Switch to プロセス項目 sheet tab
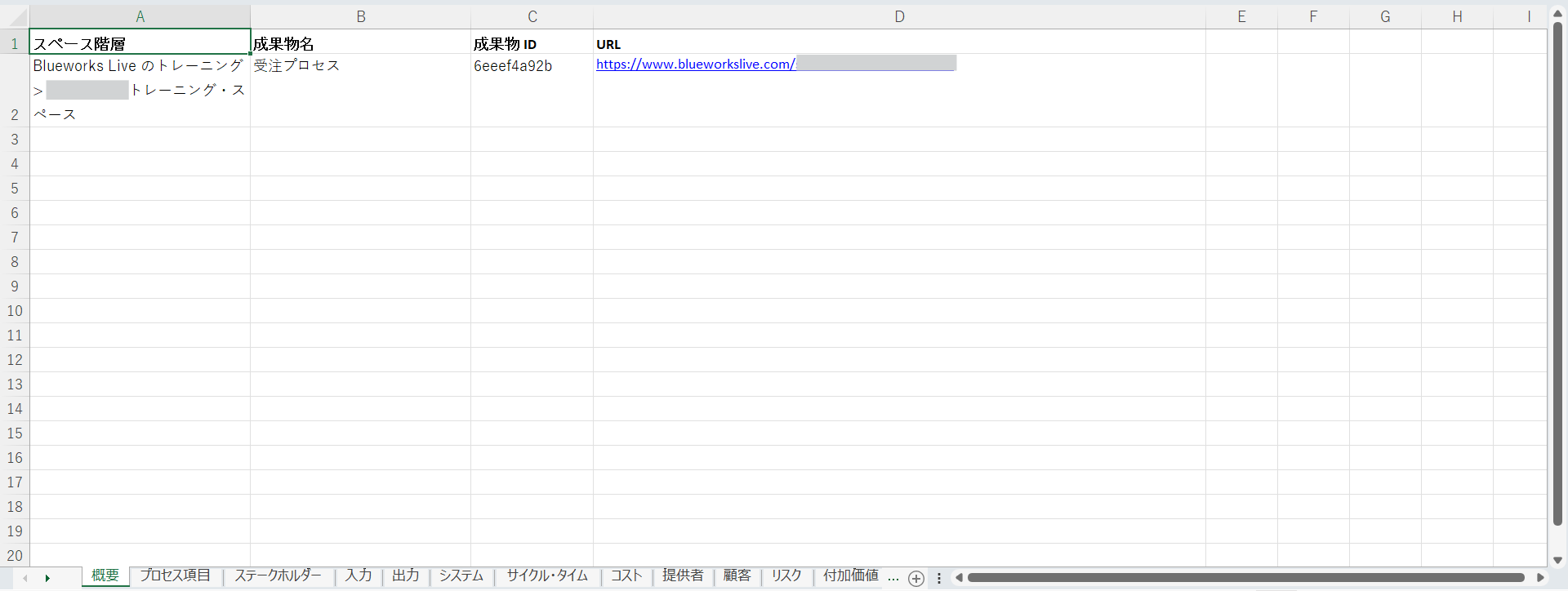The height and width of the screenshot is (591, 1568). coord(175,575)
